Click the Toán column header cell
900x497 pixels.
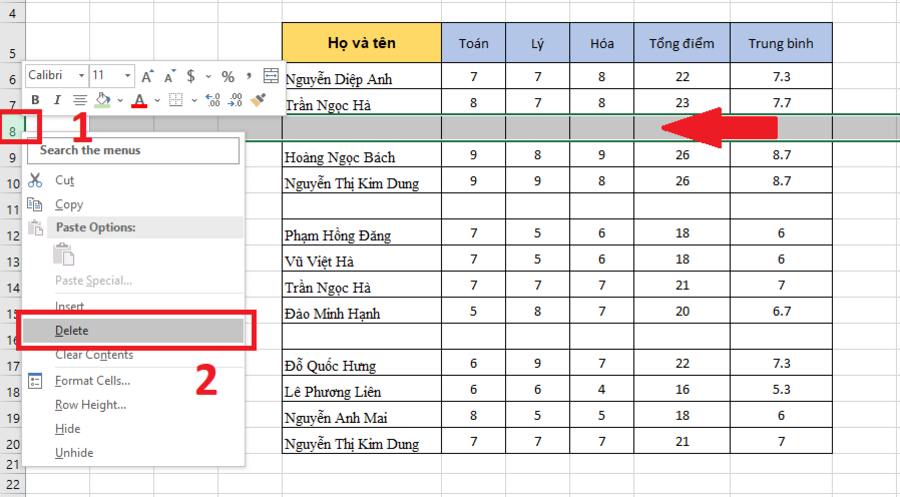(474, 42)
